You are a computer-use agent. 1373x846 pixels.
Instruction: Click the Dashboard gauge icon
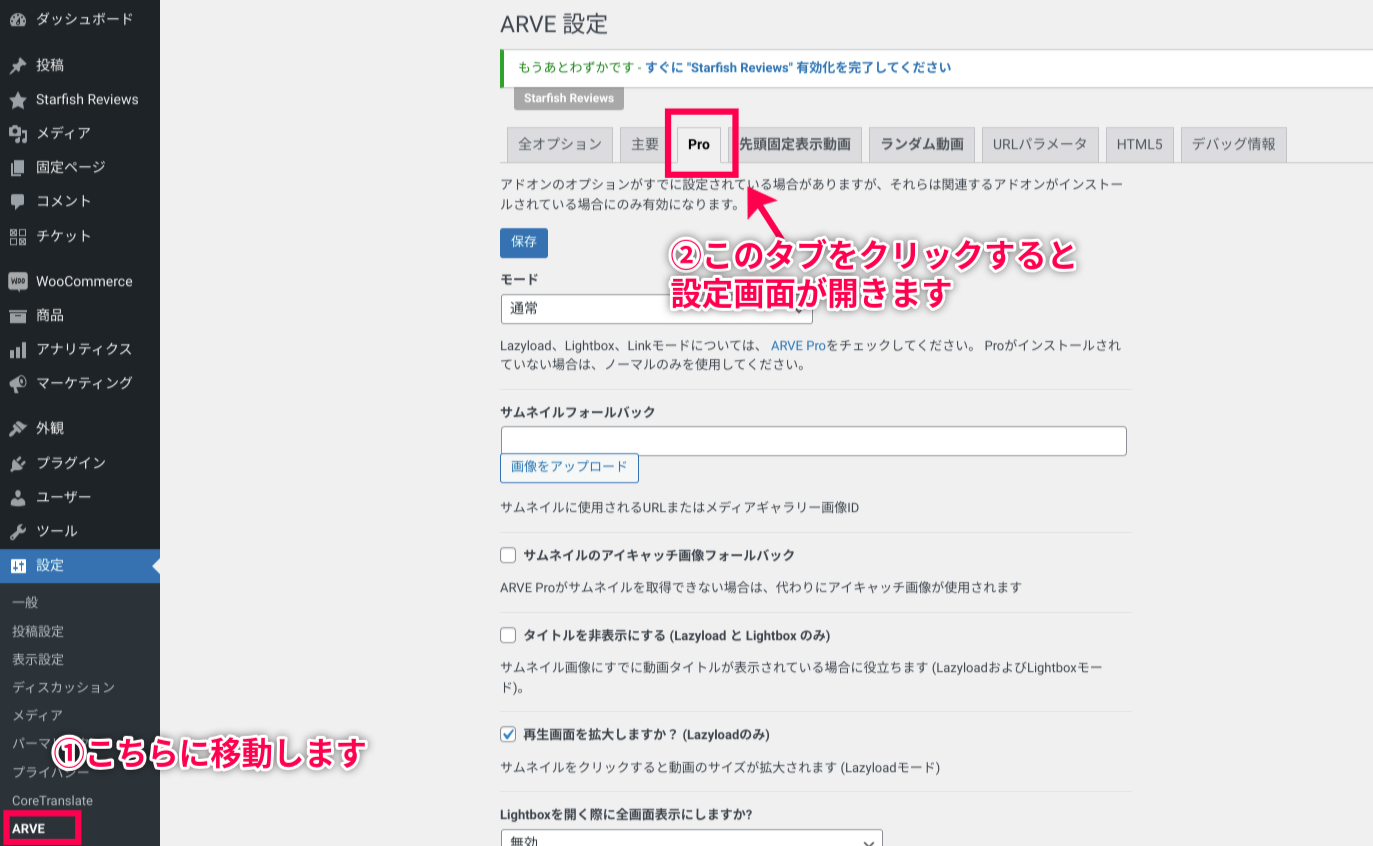(17, 20)
